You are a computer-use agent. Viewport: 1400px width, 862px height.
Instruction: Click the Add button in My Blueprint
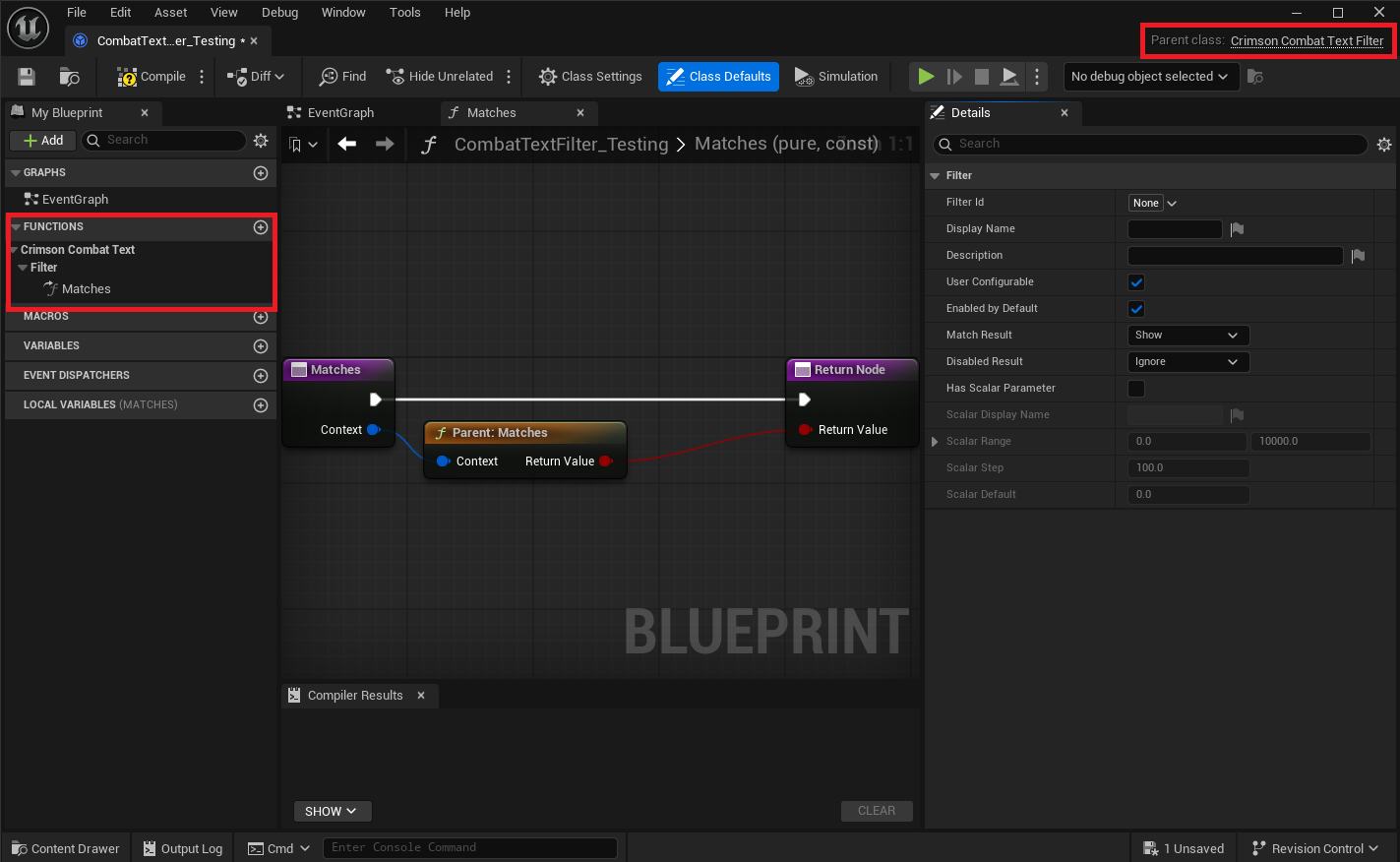(43, 141)
